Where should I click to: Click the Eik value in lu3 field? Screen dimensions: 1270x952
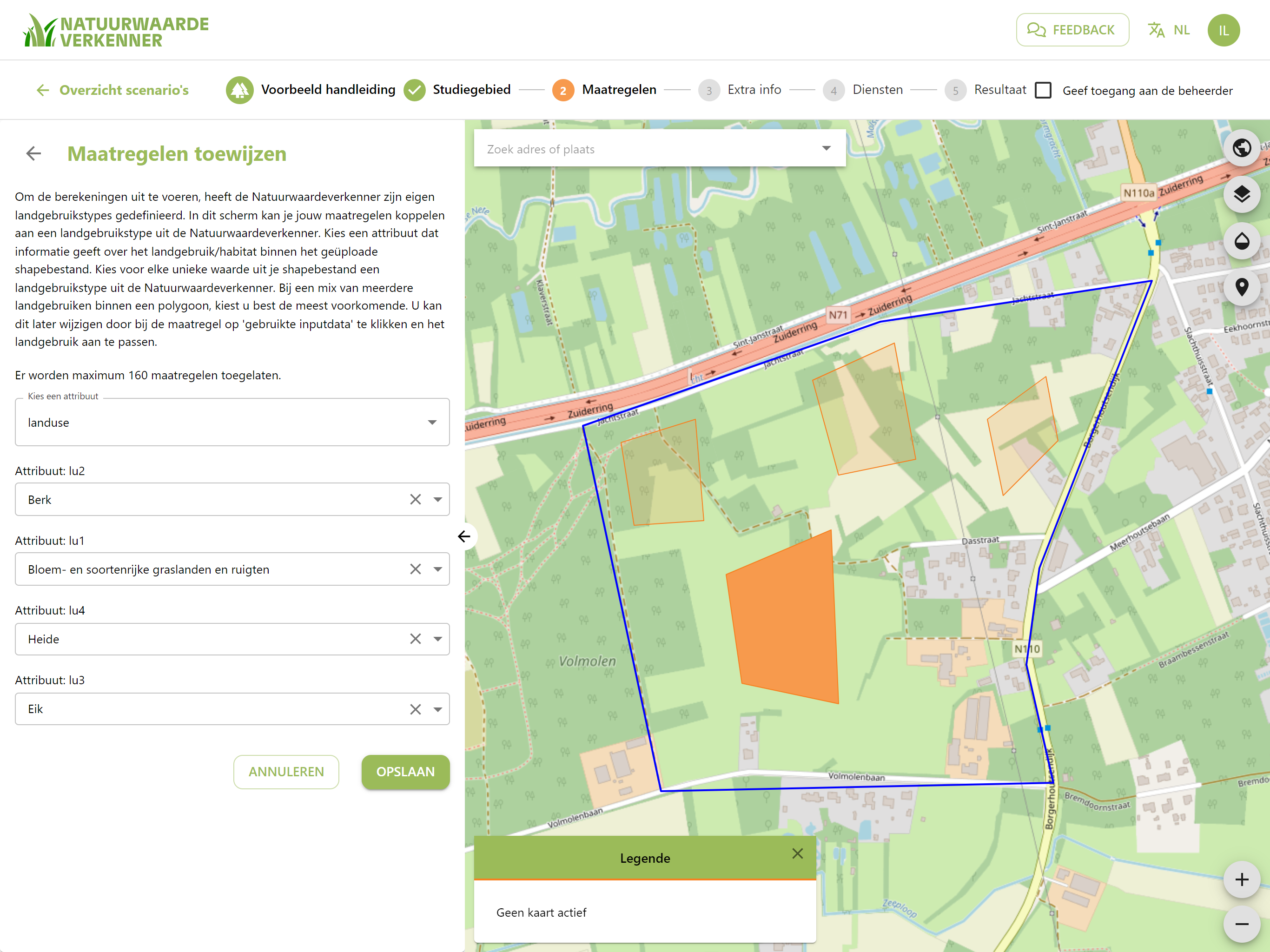click(35, 709)
